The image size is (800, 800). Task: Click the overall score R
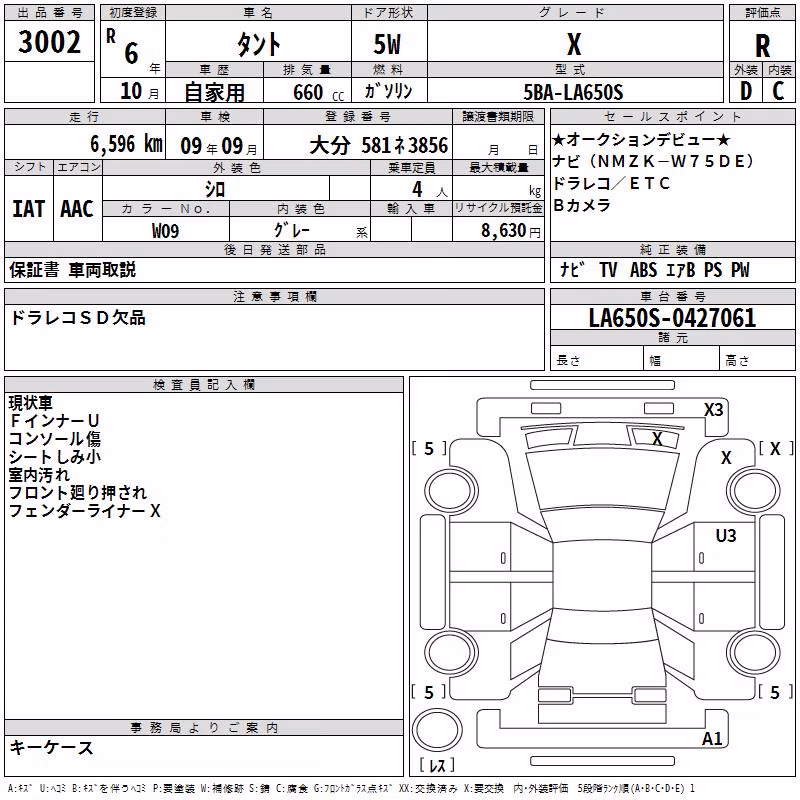tap(762, 46)
